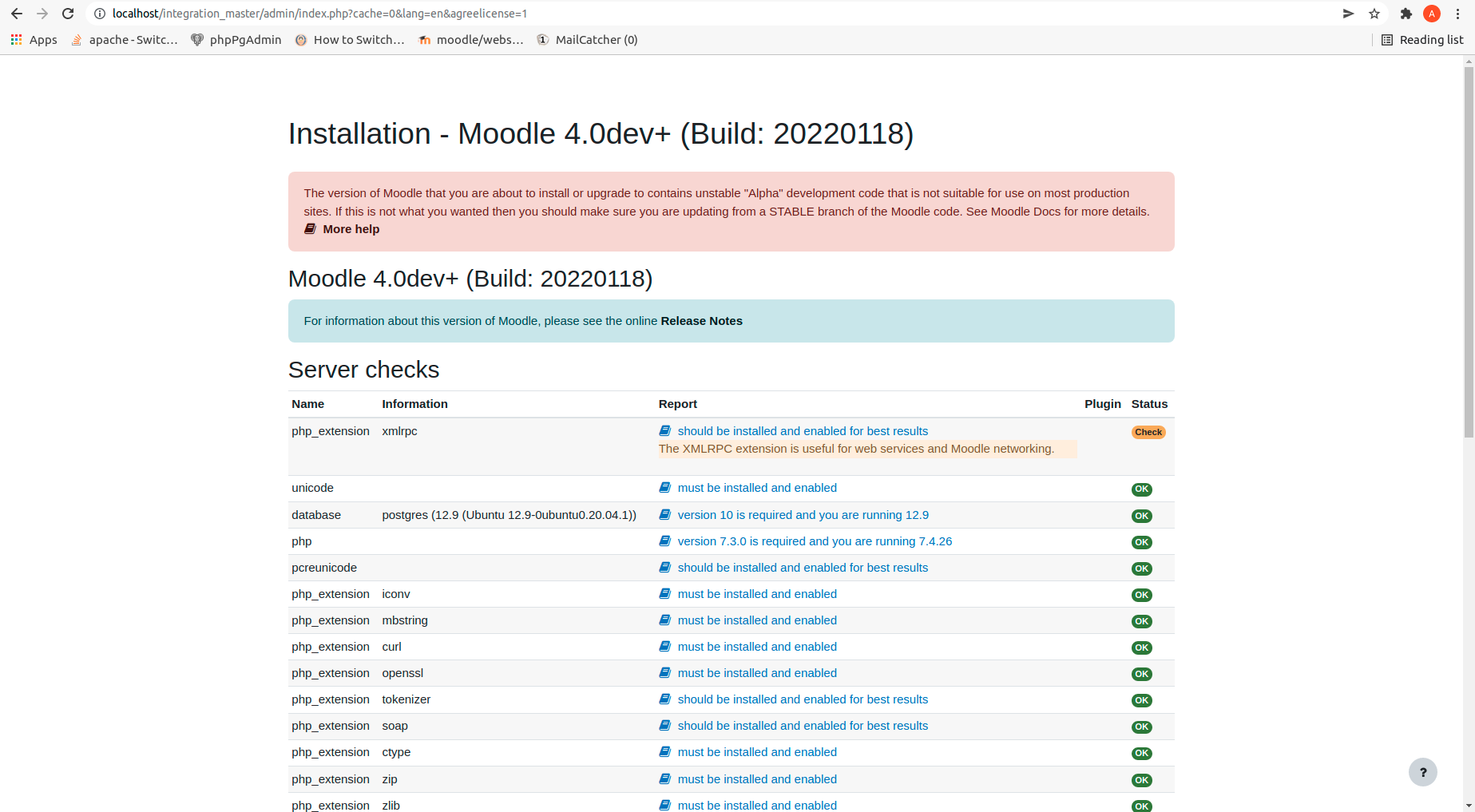
Task: Bookmark this page with star icon
Action: [1374, 14]
